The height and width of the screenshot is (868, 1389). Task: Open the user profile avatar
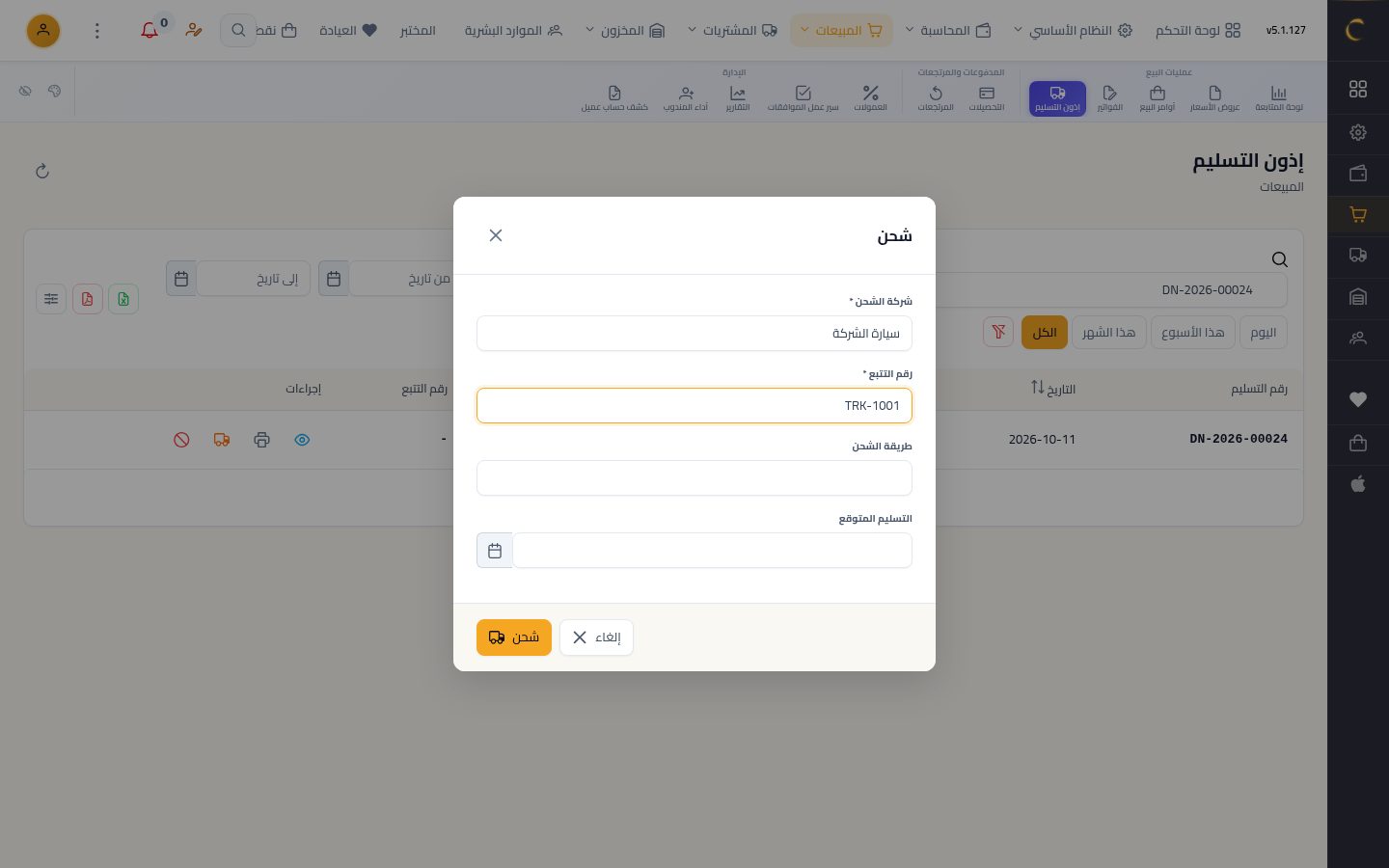pyautogui.click(x=43, y=31)
